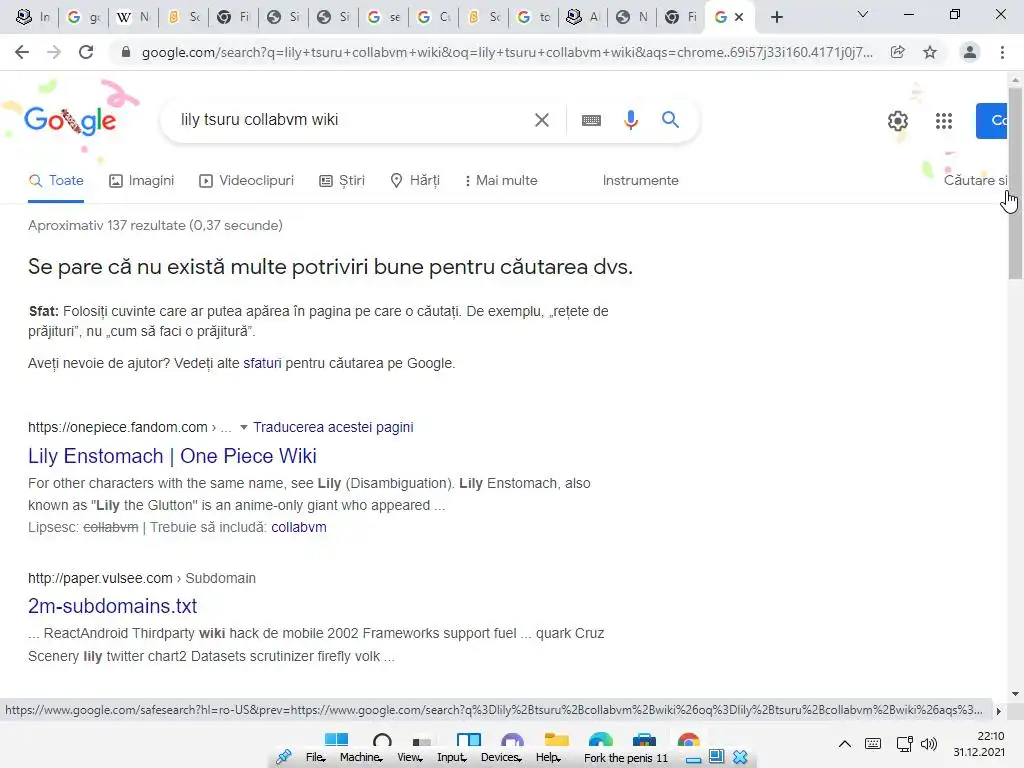Open File Explorer from the taskbar
Screen dimensions: 1024x768
[556, 741]
